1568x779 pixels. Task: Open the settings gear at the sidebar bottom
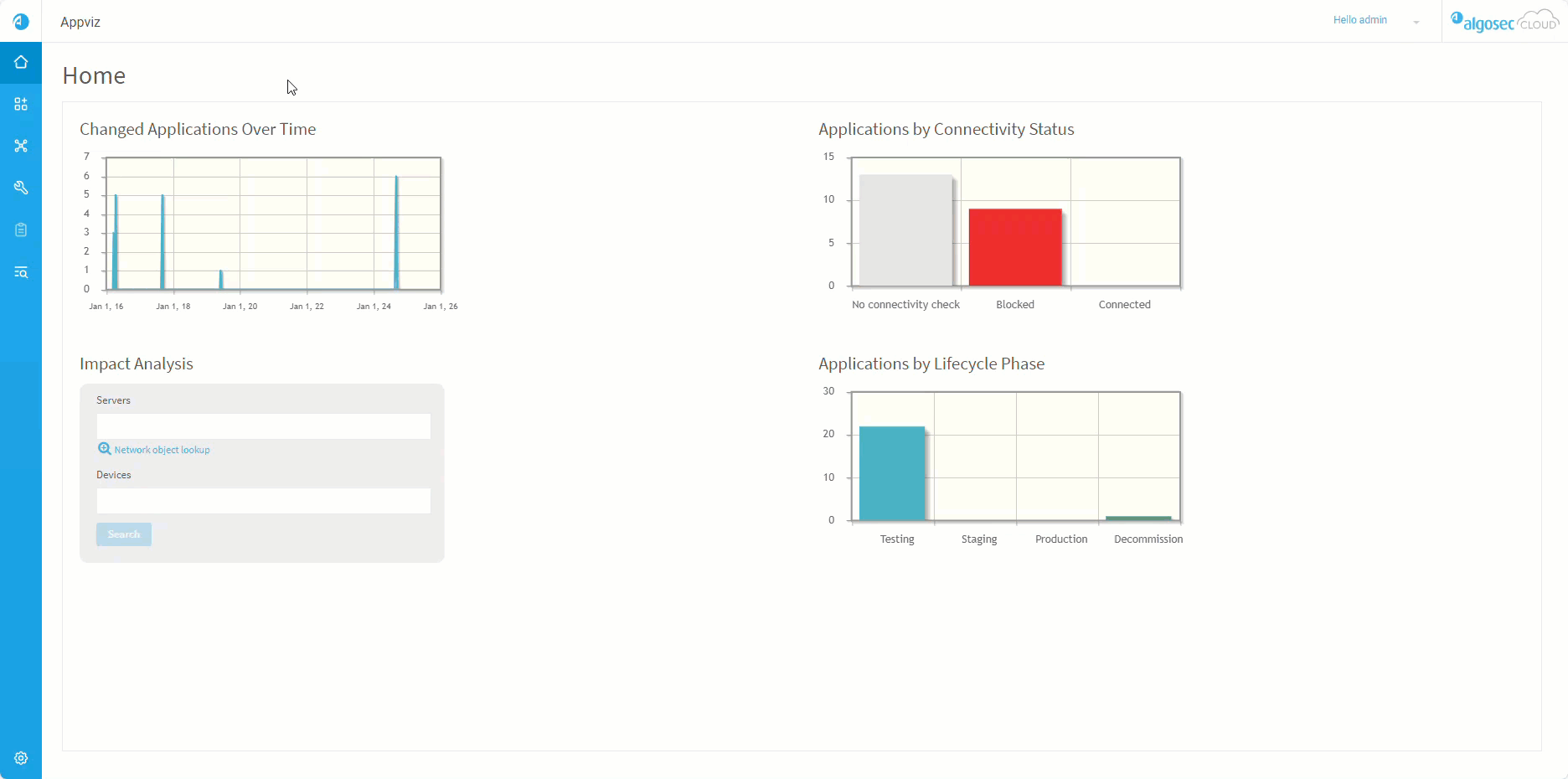click(21, 758)
